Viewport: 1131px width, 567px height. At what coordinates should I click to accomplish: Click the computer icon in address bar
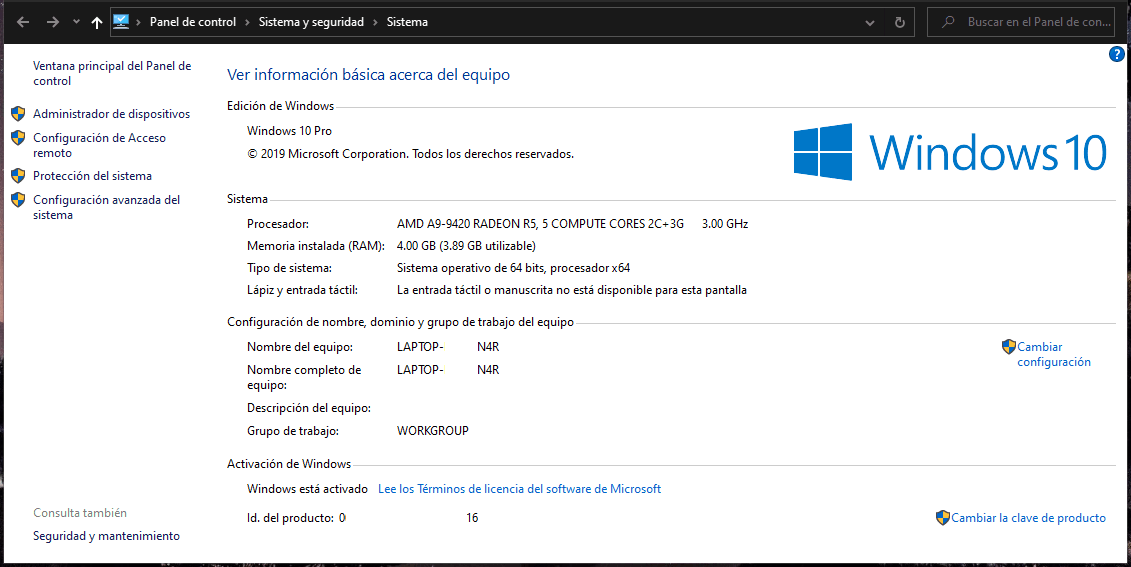121,22
